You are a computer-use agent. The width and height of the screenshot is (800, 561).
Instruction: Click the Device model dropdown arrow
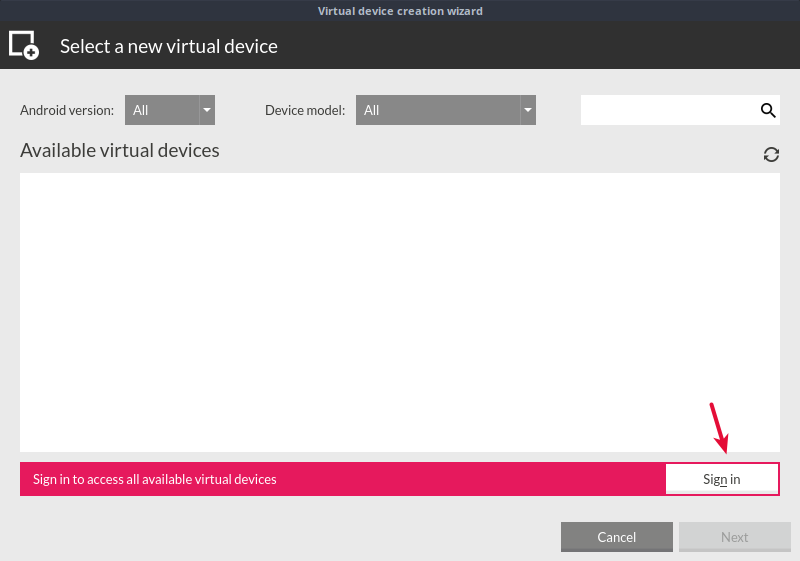click(x=528, y=110)
